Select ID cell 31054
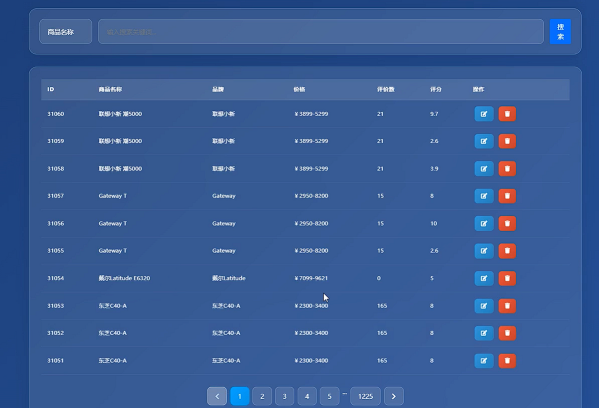The width and height of the screenshot is (599, 408). coord(56,278)
